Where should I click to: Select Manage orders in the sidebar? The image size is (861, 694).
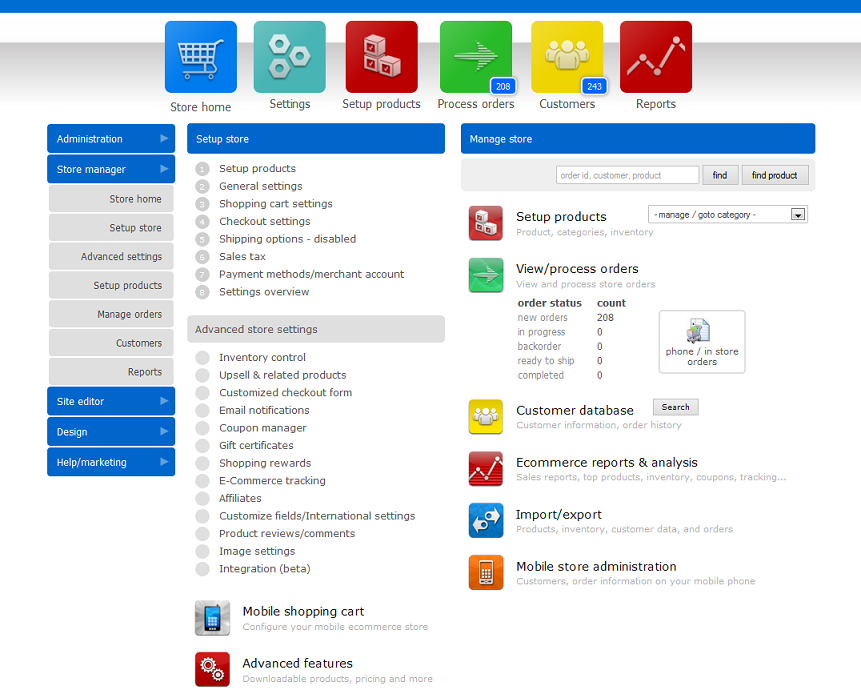point(112,314)
